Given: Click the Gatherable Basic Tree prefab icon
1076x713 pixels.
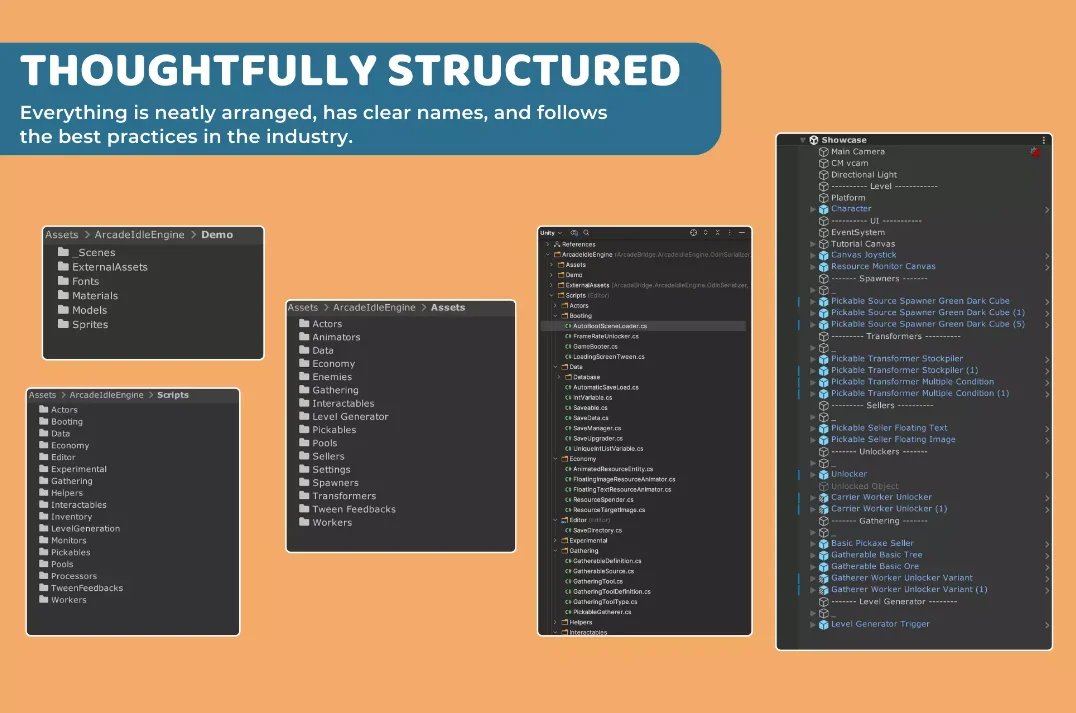Looking at the screenshot, I should pyautogui.click(x=823, y=555).
